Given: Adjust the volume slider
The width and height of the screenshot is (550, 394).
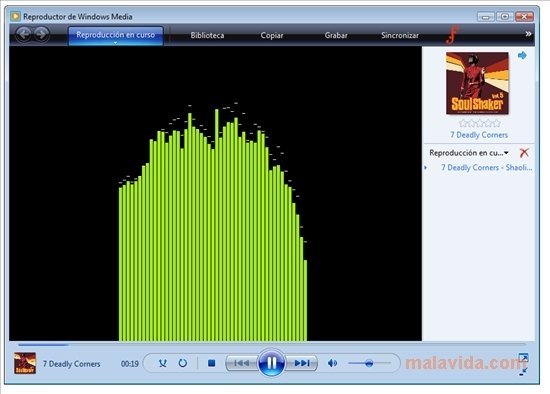Looking at the screenshot, I should coord(370,363).
